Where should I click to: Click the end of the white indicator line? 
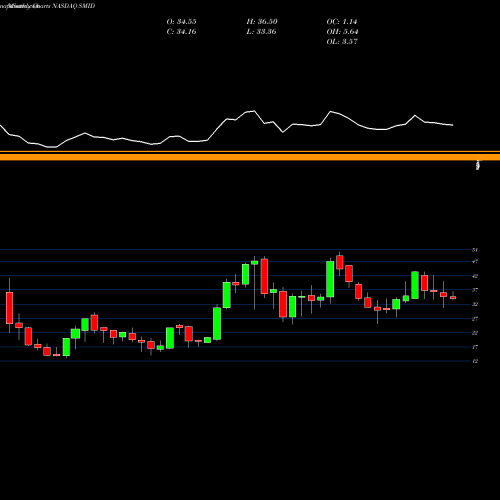point(452,125)
